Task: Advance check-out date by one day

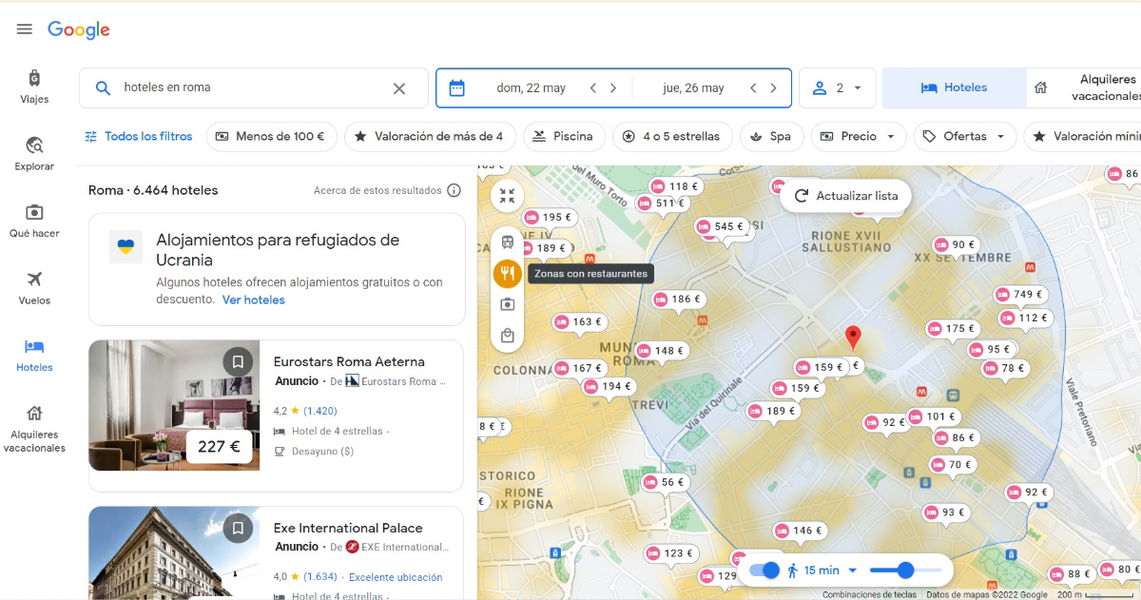Action: pos(774,88)
